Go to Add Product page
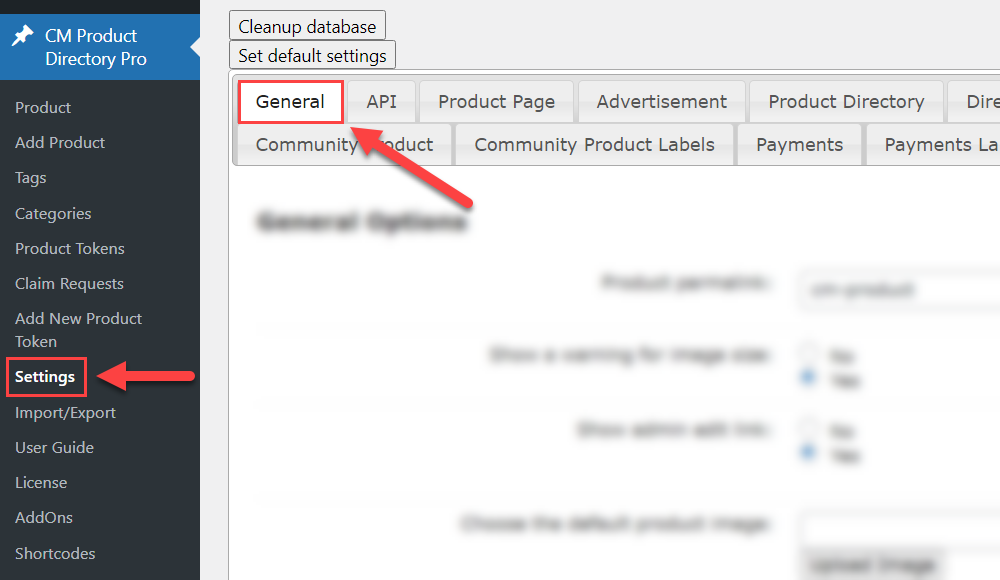 coord(60,143)
